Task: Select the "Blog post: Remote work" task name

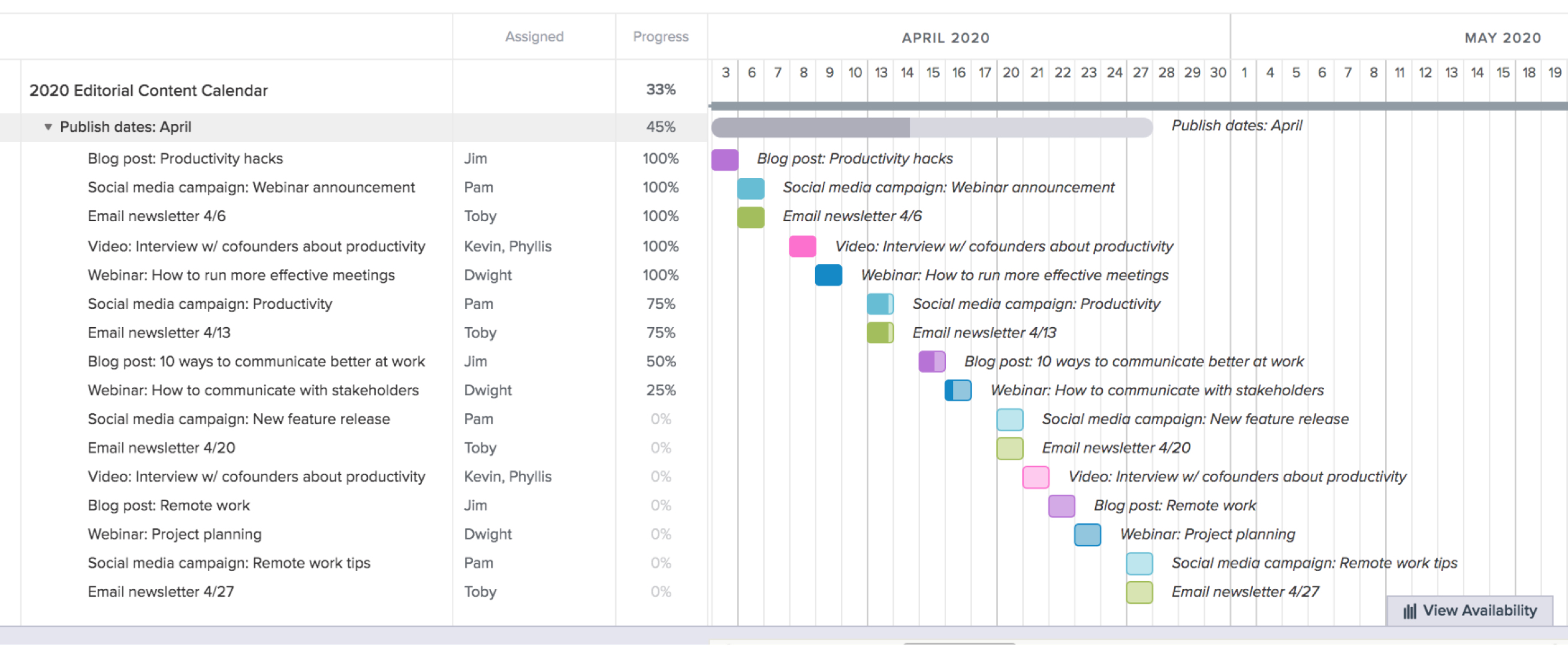Action: tap(168, 505)
